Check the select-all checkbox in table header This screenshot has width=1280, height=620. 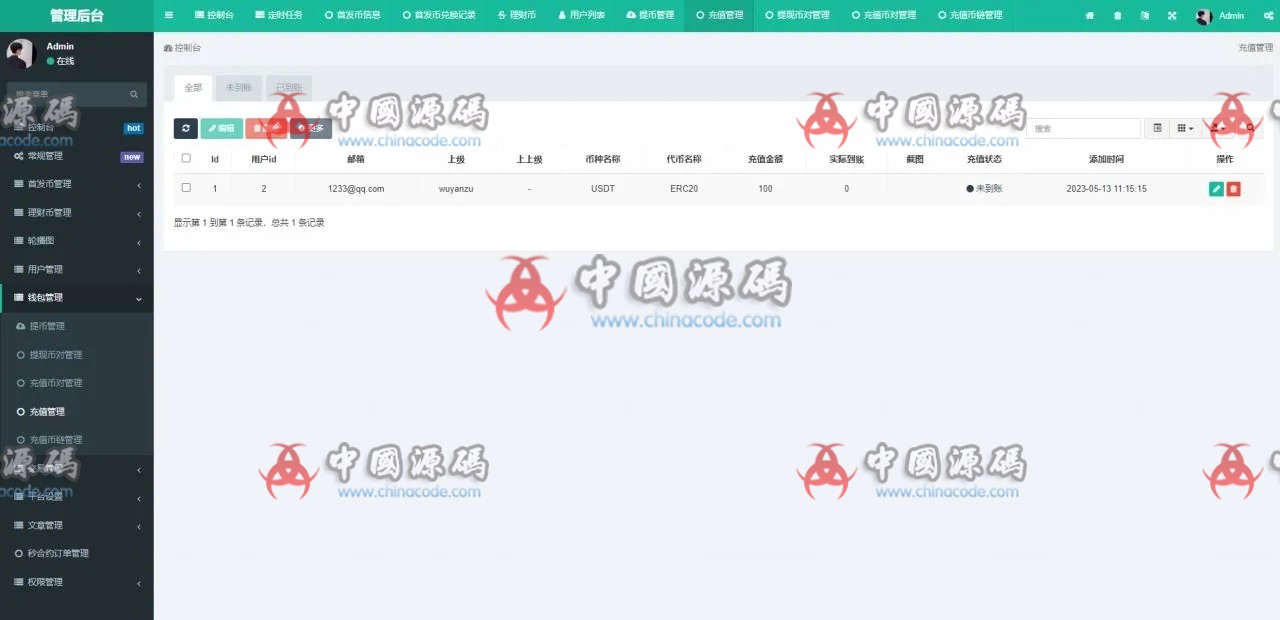[x=186, y=158]
